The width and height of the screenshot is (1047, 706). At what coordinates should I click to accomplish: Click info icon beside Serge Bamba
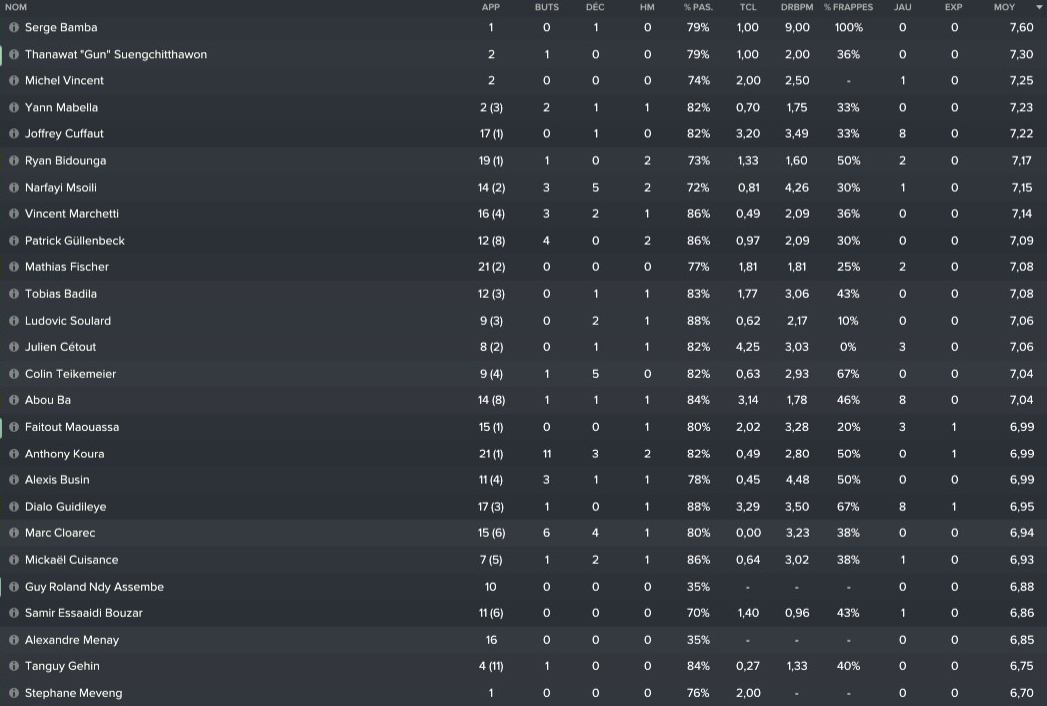pos(14,28)
